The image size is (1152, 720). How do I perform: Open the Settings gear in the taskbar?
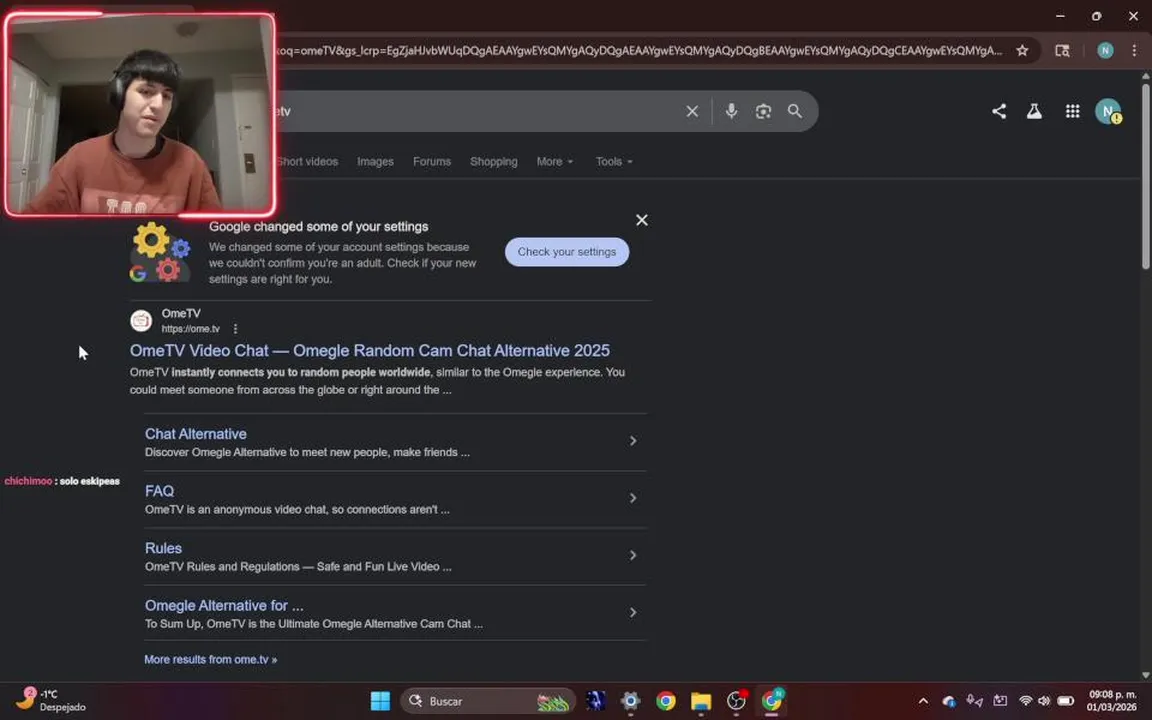click(630, 701)
